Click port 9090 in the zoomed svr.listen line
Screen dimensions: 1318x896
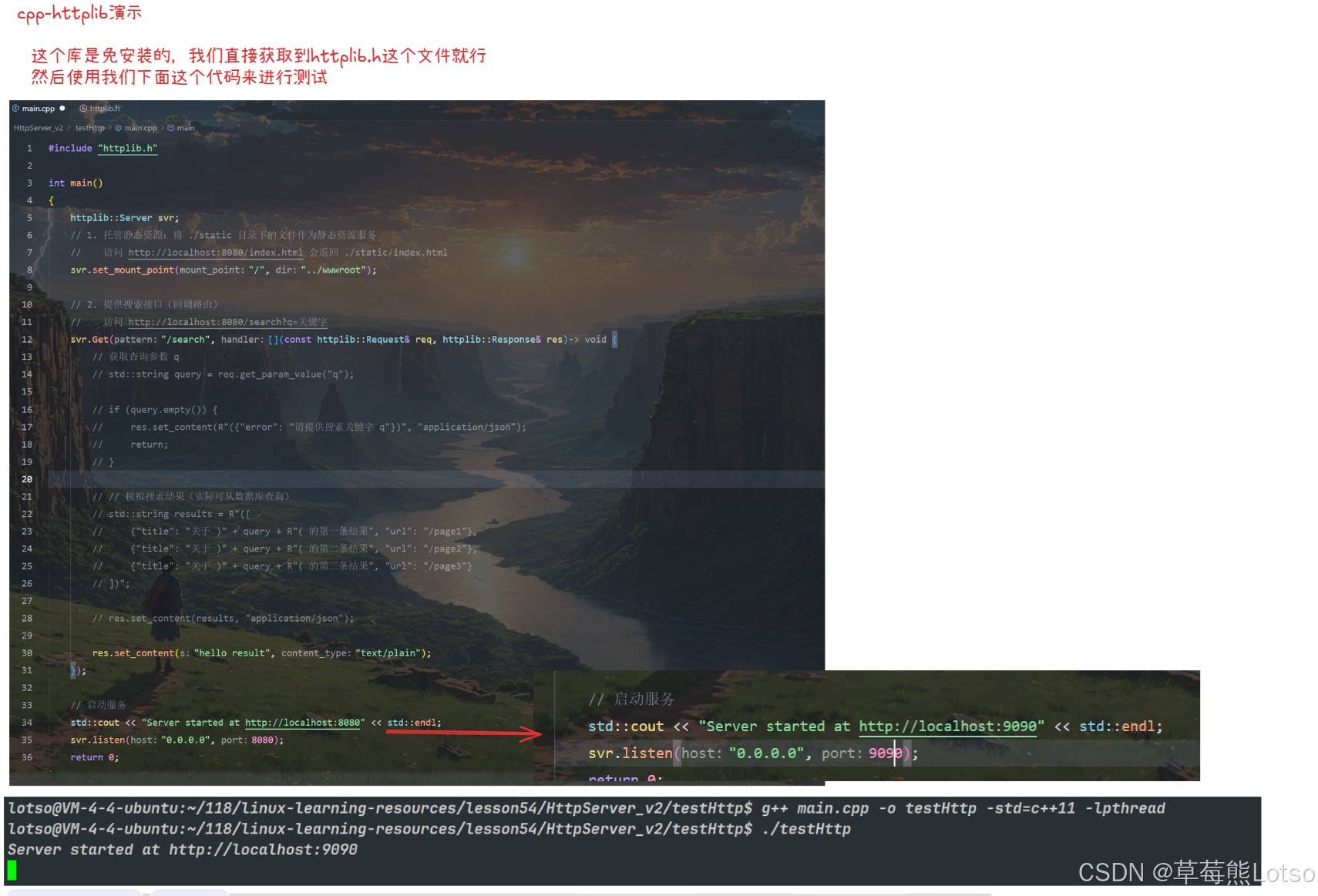point(886,753)
